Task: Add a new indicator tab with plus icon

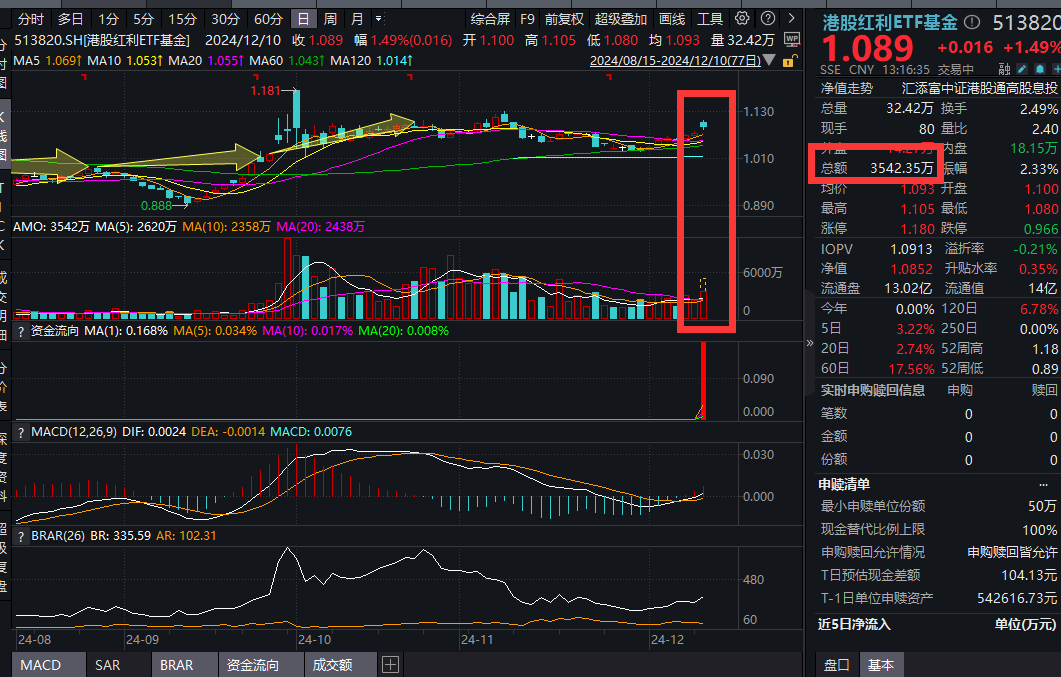Action: coord(390,665)
